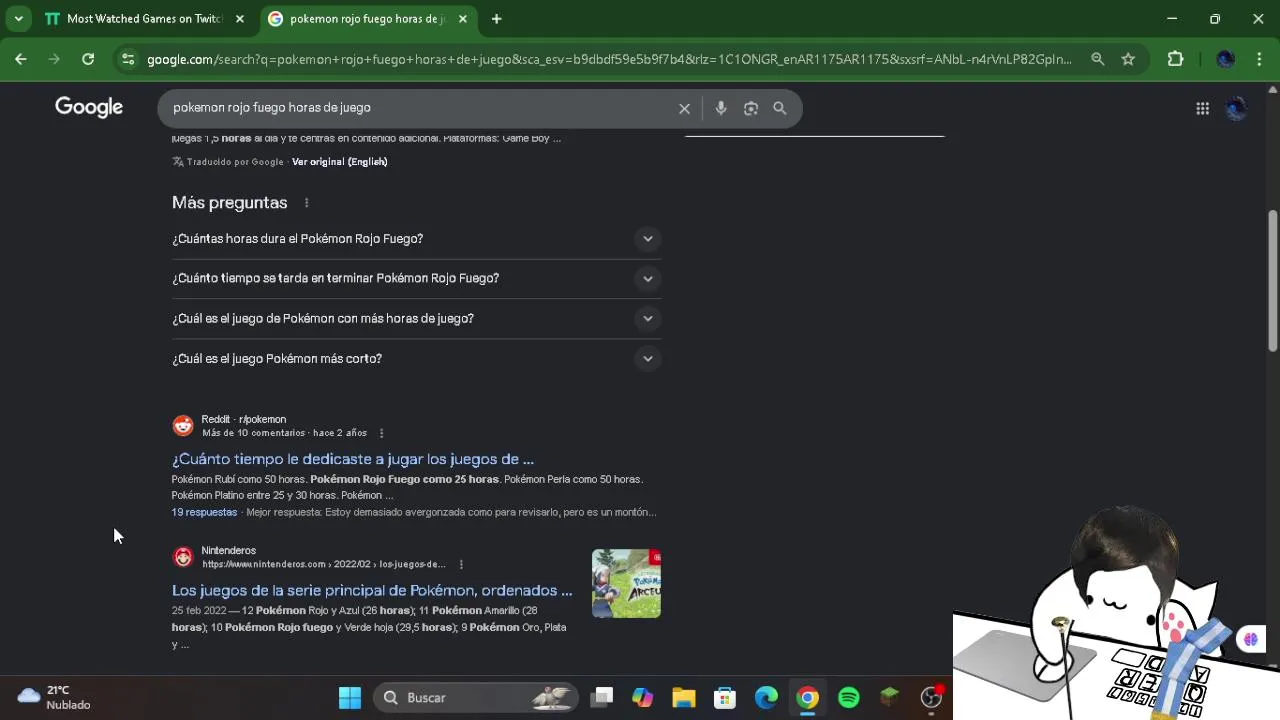Open the '19 respuestas' link
This screenshot has height=720, width=1280.
tap(204, 512)
